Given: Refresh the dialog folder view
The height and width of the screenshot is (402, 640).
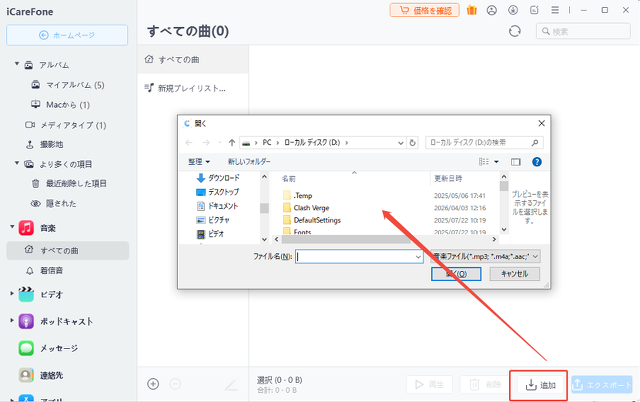Looking at the screenshot, I should pyautogui.click(x=412, y=143).
